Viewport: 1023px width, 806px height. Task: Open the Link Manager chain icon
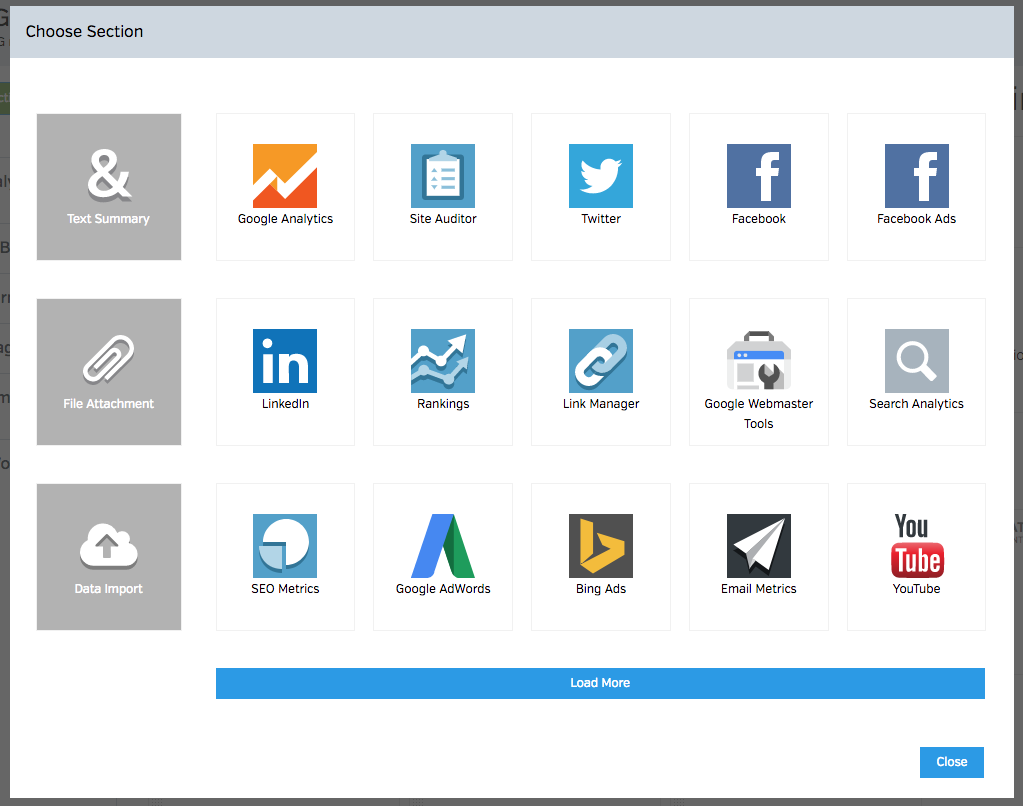601,361
